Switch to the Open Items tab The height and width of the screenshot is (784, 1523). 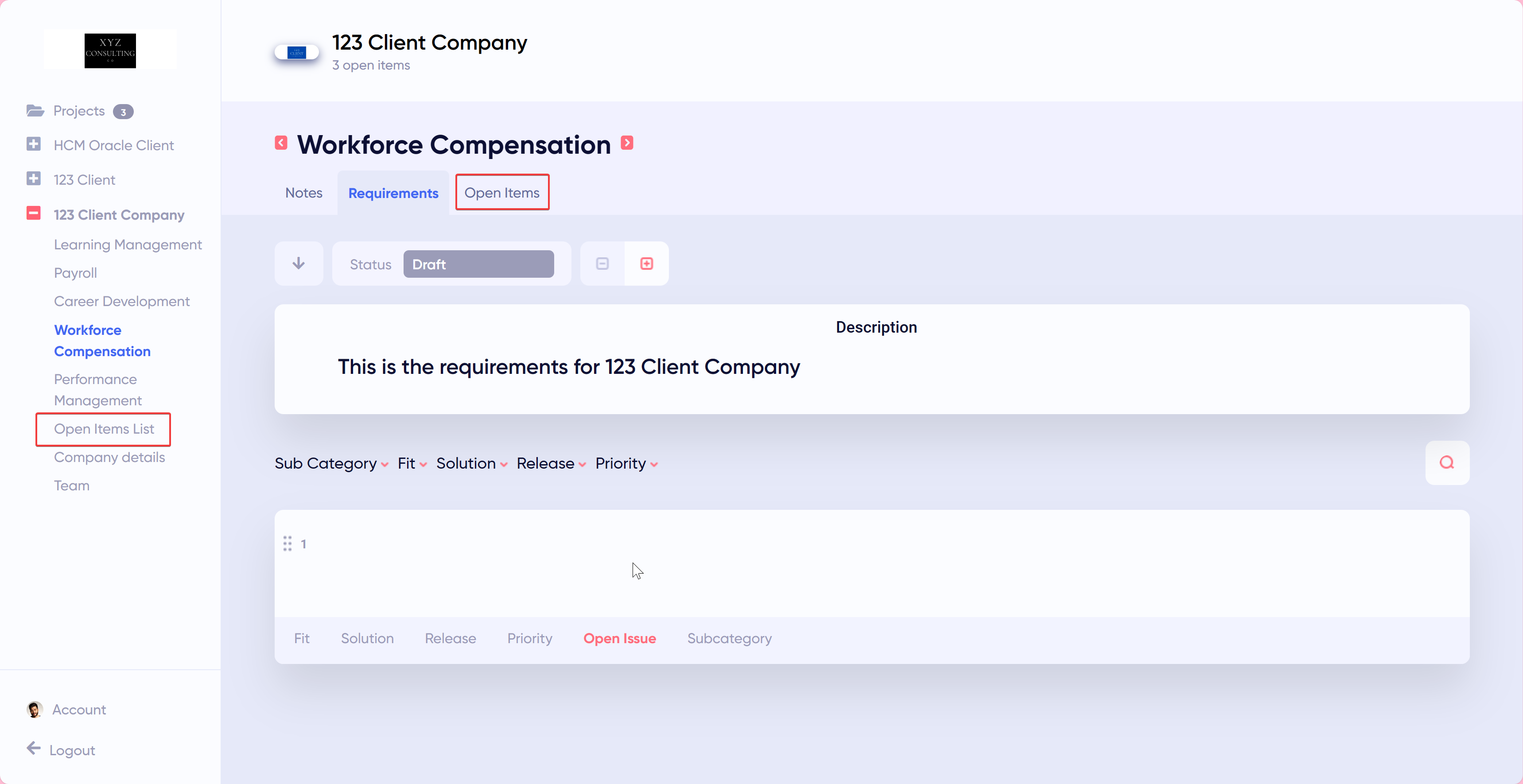[x=501, y=193]
